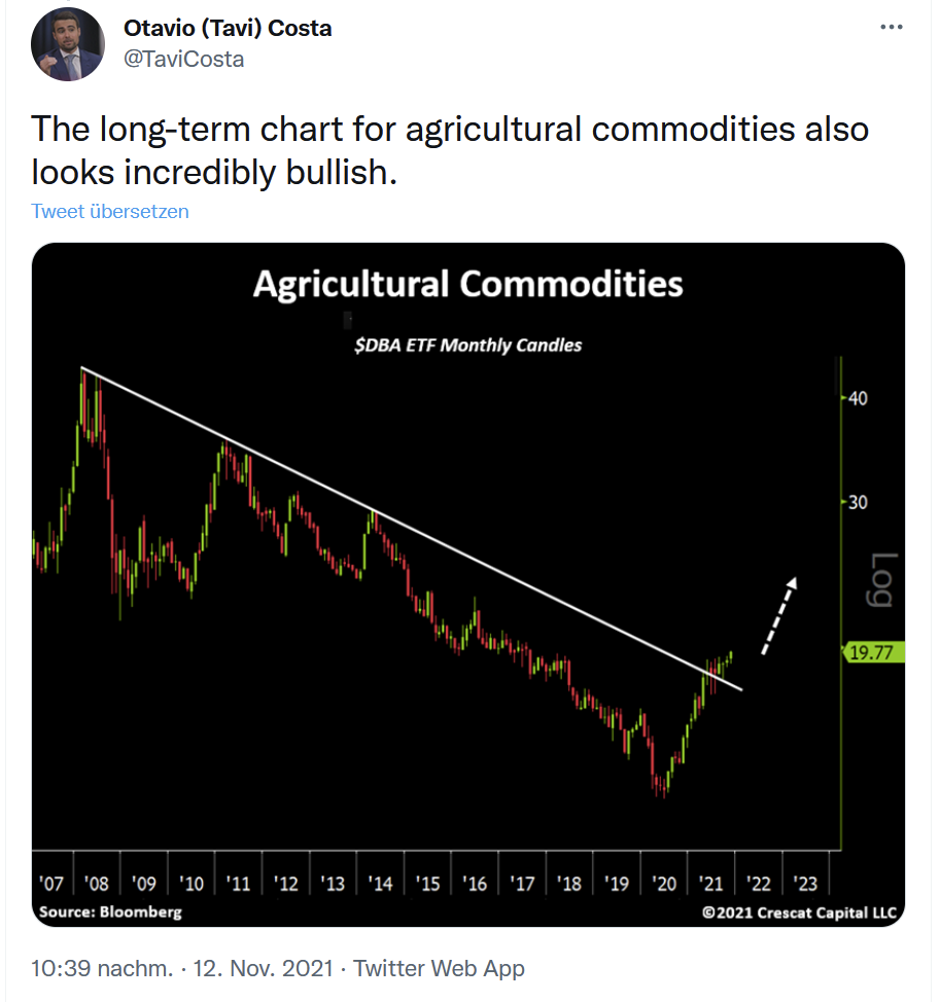The width and height of the screenshot is (941, 1002).
Task: Click the green 19.77 price label
Action: pyautogui.click(x=873, y=652)
